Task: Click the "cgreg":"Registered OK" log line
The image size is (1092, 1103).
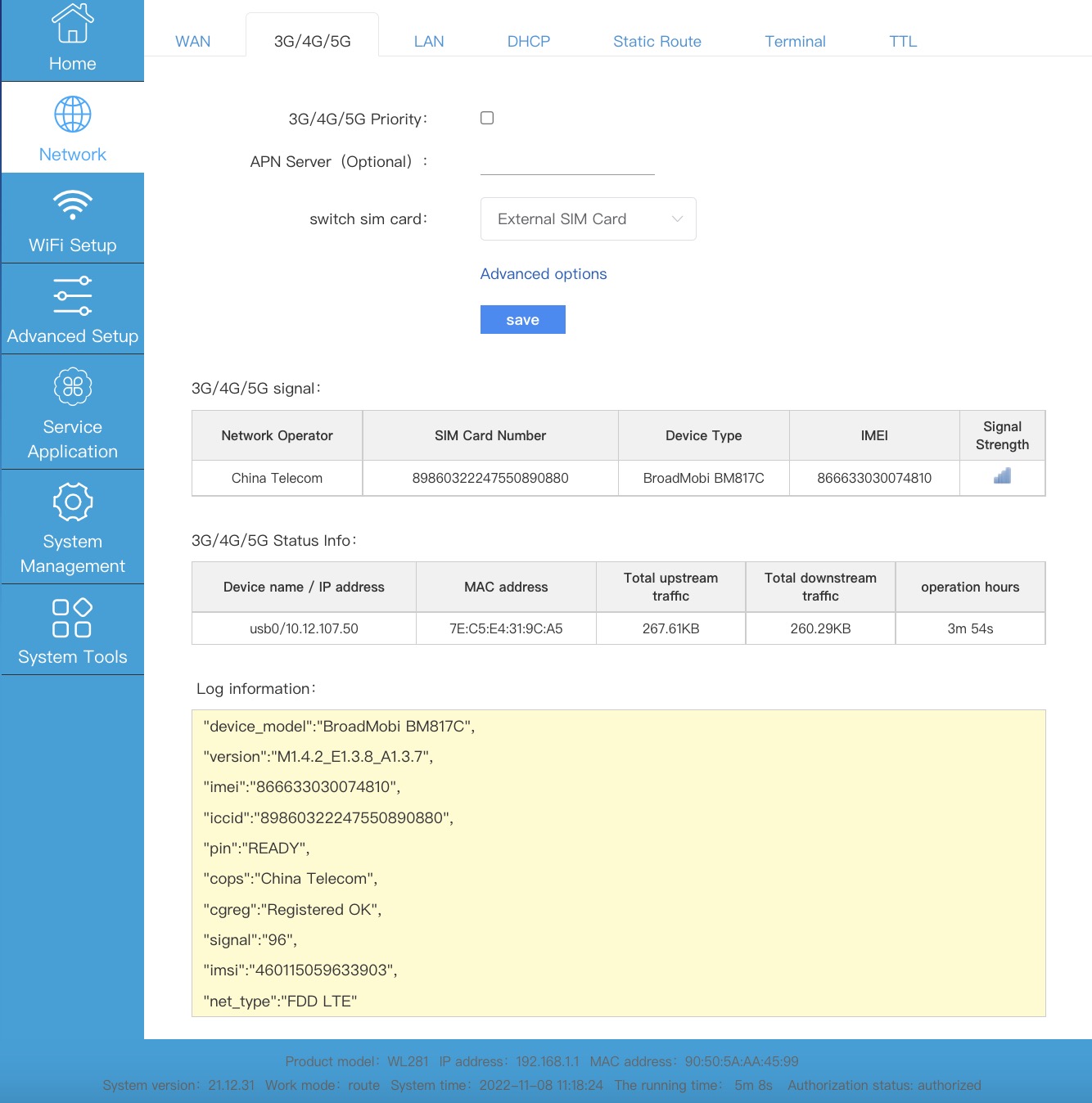Action: [292, 910]
